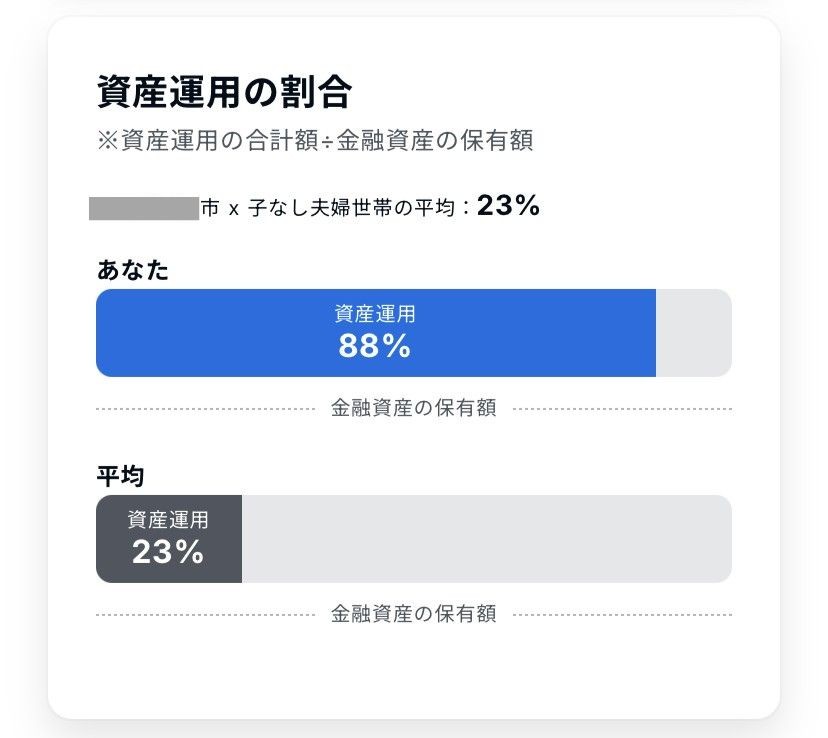828x738 pixels.
Task: Select the 平均 section label
Action: (x=121, y=475)
